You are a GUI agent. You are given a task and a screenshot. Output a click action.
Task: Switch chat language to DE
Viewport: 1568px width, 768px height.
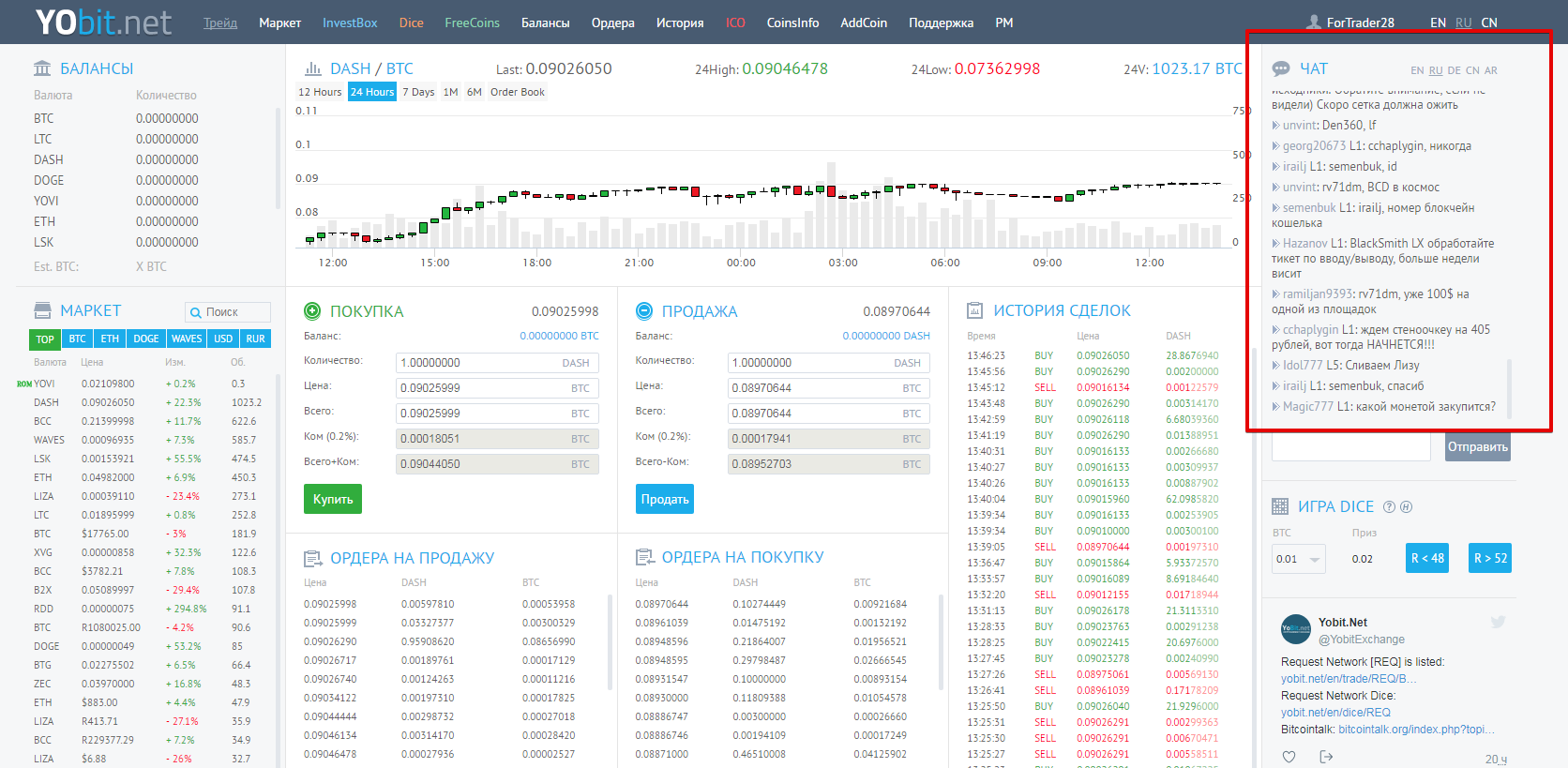pos(1454,70)
